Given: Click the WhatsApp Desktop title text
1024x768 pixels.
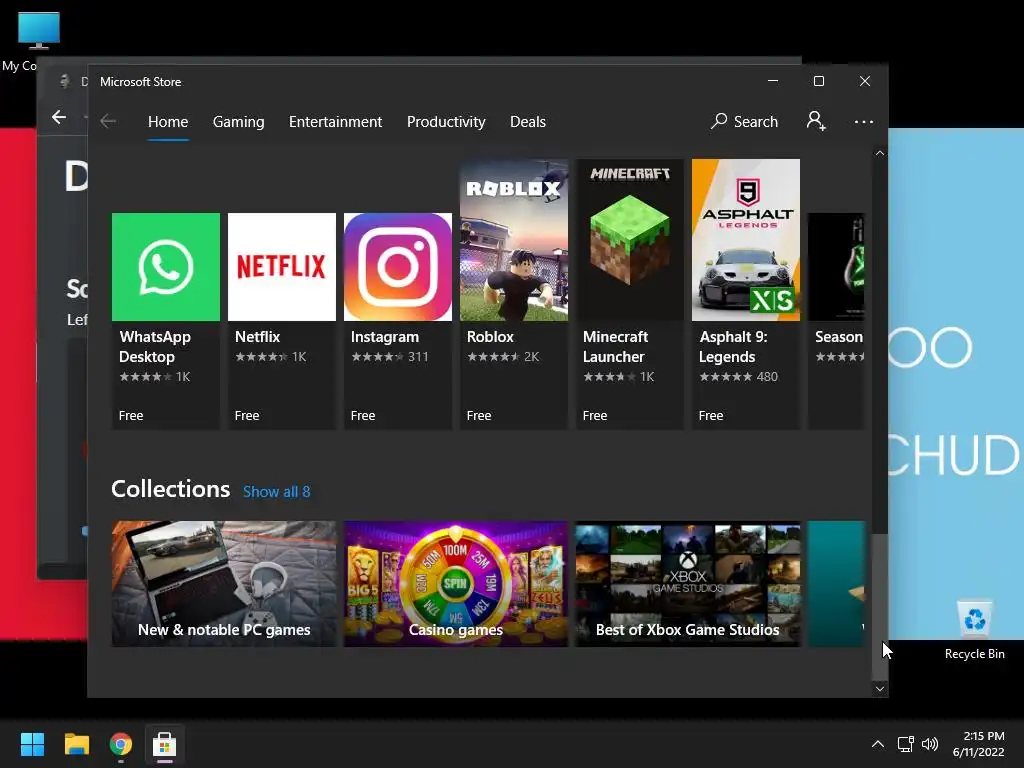Looking at the screenshot, I should (x=155, y=347).
